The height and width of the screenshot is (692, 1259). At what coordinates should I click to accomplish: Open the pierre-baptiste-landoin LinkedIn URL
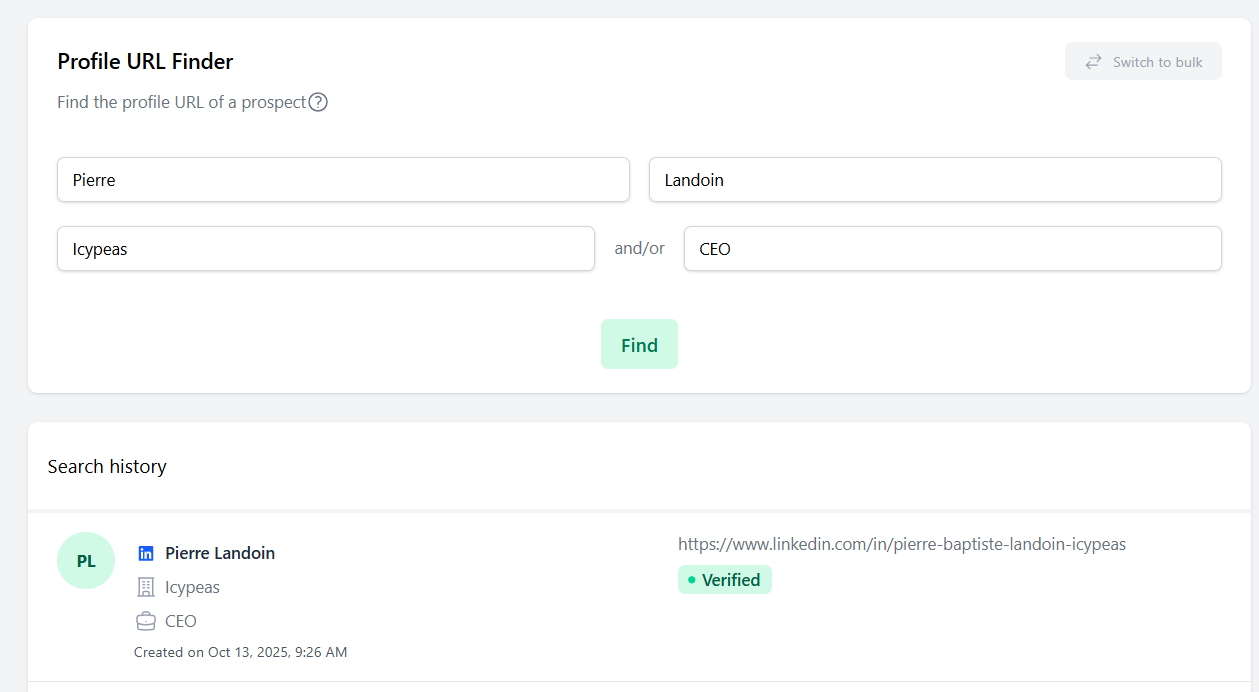(x=901, y=544)
